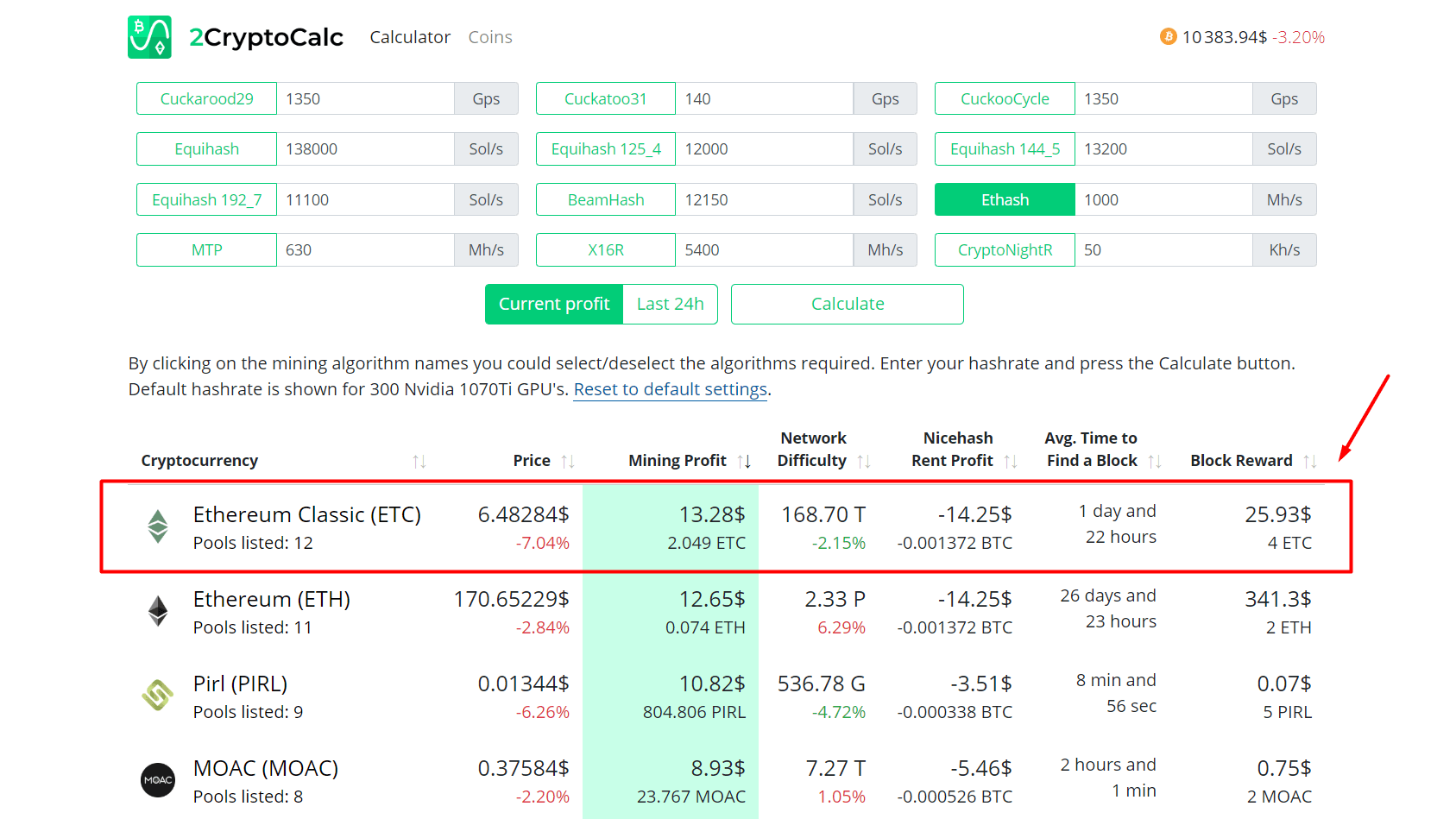
Task: Sort by Nicehash Rent Profit column
Action: tap(1010, 462)
